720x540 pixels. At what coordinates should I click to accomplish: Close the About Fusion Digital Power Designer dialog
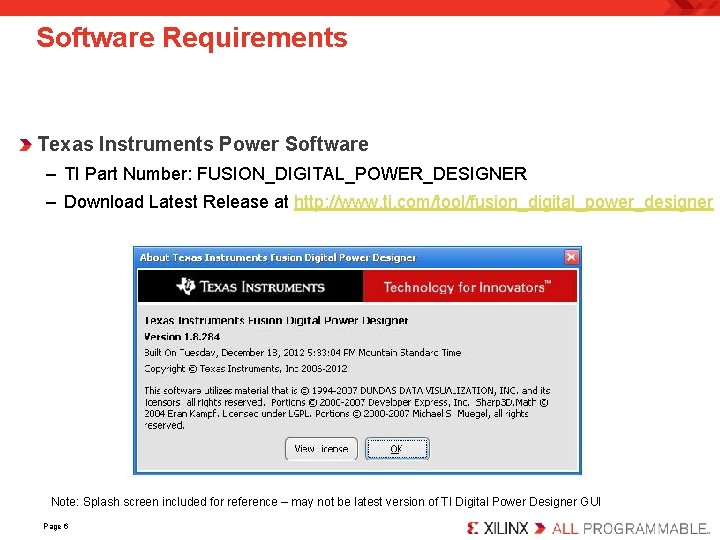pyautogui.click(x=571, y=257)
